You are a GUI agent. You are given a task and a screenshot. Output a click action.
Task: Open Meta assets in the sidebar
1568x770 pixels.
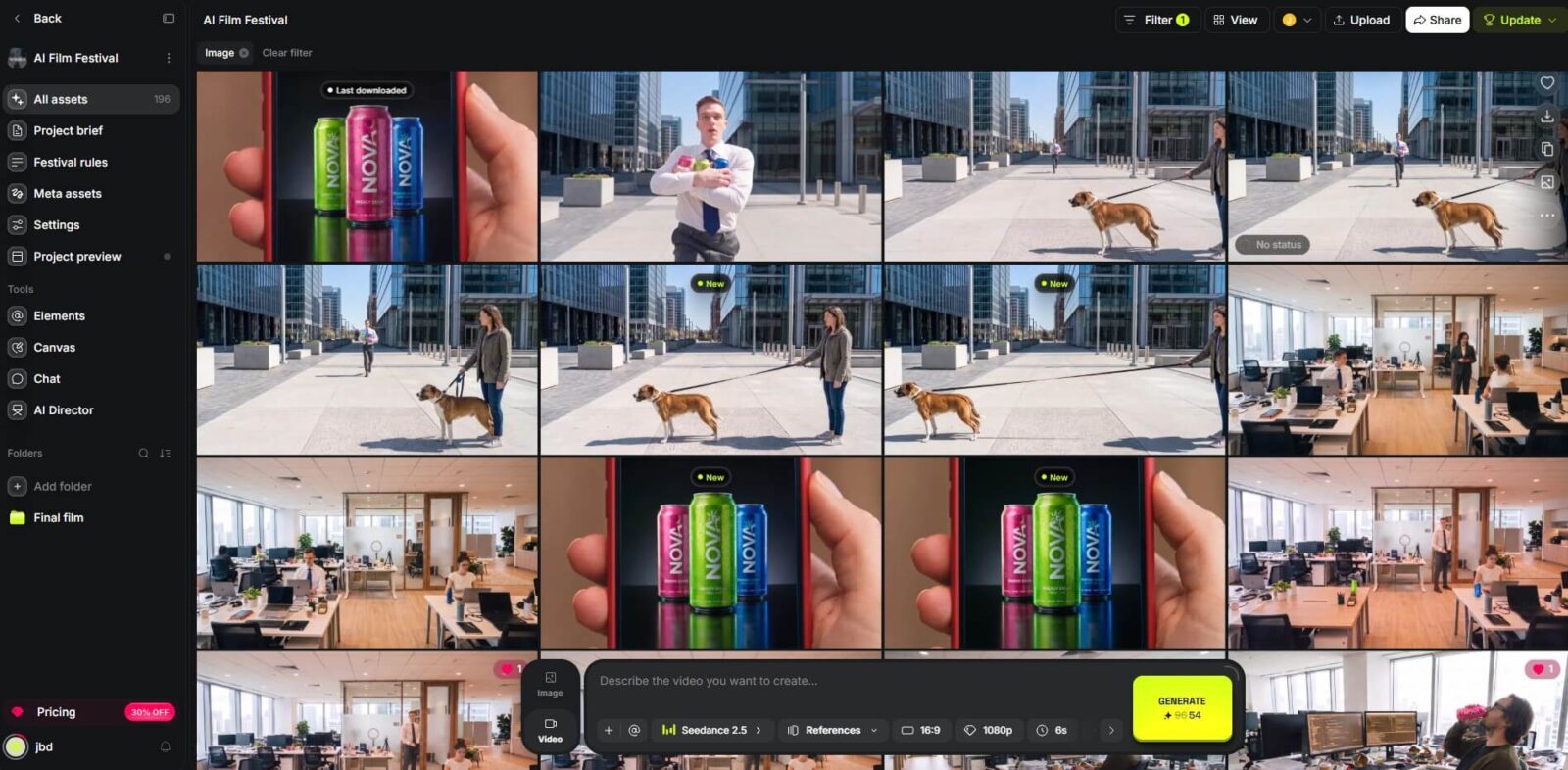(x=91, y=193)
